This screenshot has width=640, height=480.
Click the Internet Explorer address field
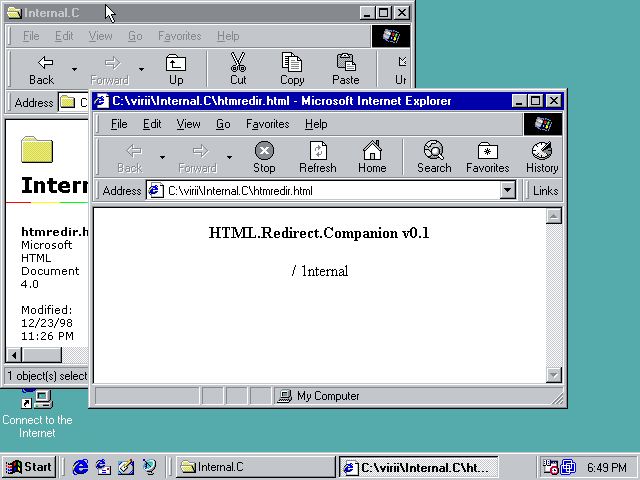tap(331, 191)
